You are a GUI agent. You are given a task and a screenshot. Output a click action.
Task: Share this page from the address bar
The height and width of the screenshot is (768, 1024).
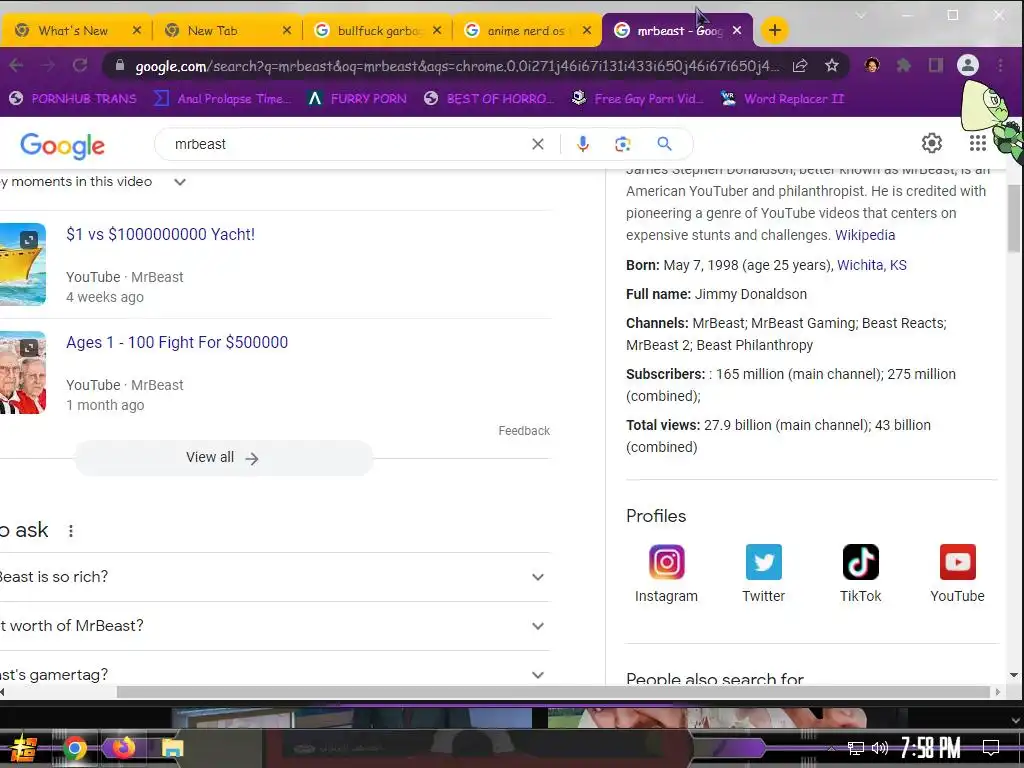click(x=800, y=65)
